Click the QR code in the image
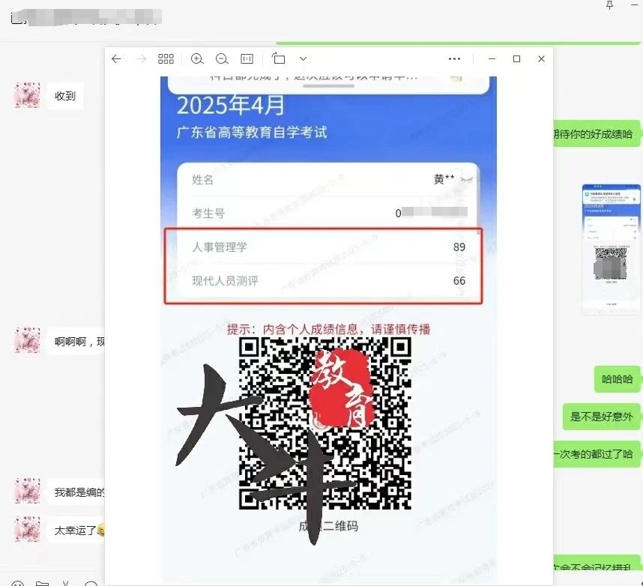Image resolution: width=643 pixels, height=586 pixels. (x=325, y=424)
